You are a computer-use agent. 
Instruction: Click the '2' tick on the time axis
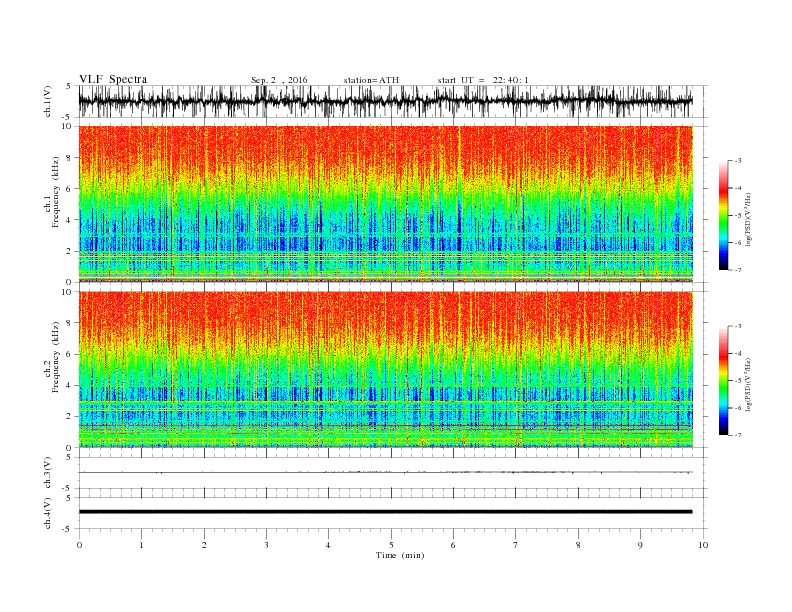[x=204, y=545]
